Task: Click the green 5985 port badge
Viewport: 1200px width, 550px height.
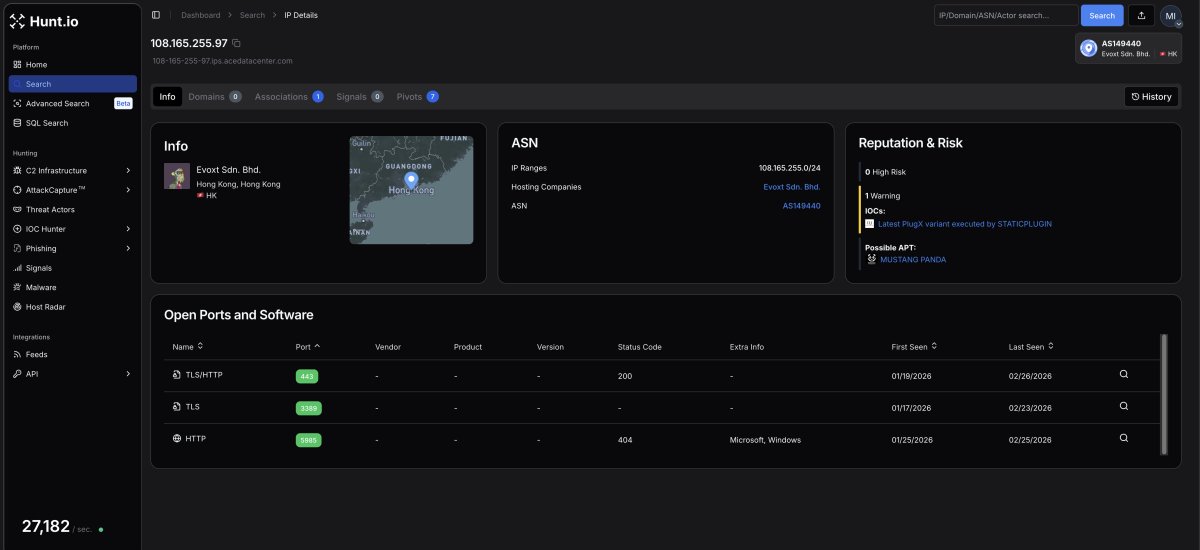Action: (308, 440)
